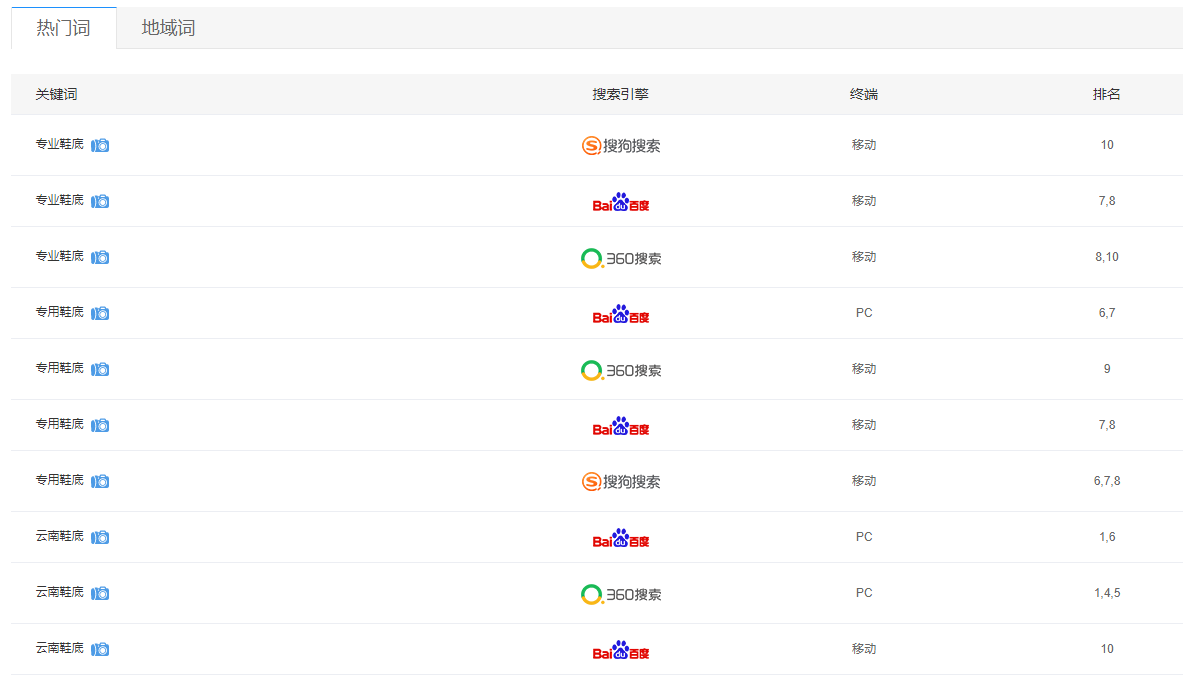Click ranking 10 in 专业鞋底 搜狗搜索 row
The width and height of the screenshot is (1183, 679).
click(x=1107, y=145)
